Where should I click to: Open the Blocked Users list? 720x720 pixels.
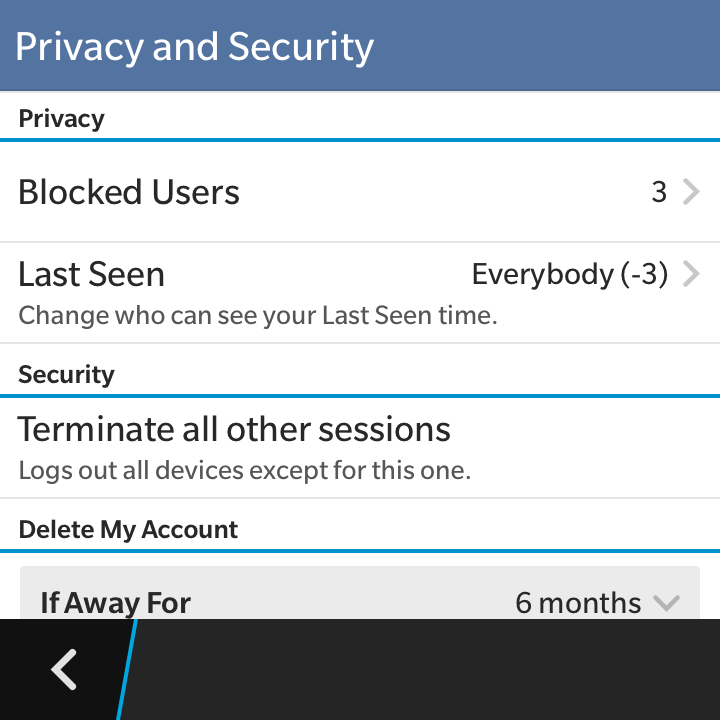click(130, 192)
